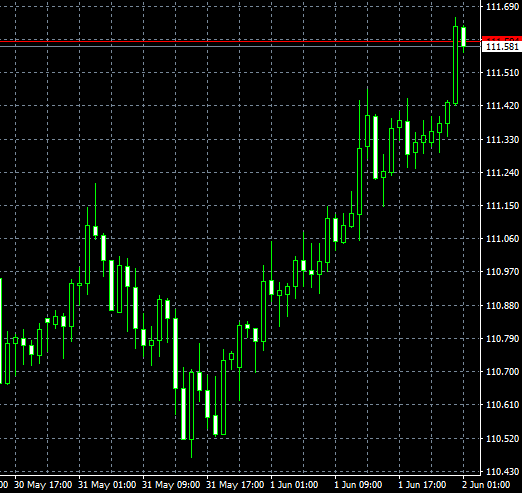Click the 110.430 price scale label
The height and width of the screenshot is (493, 523).
pos(503,471)
